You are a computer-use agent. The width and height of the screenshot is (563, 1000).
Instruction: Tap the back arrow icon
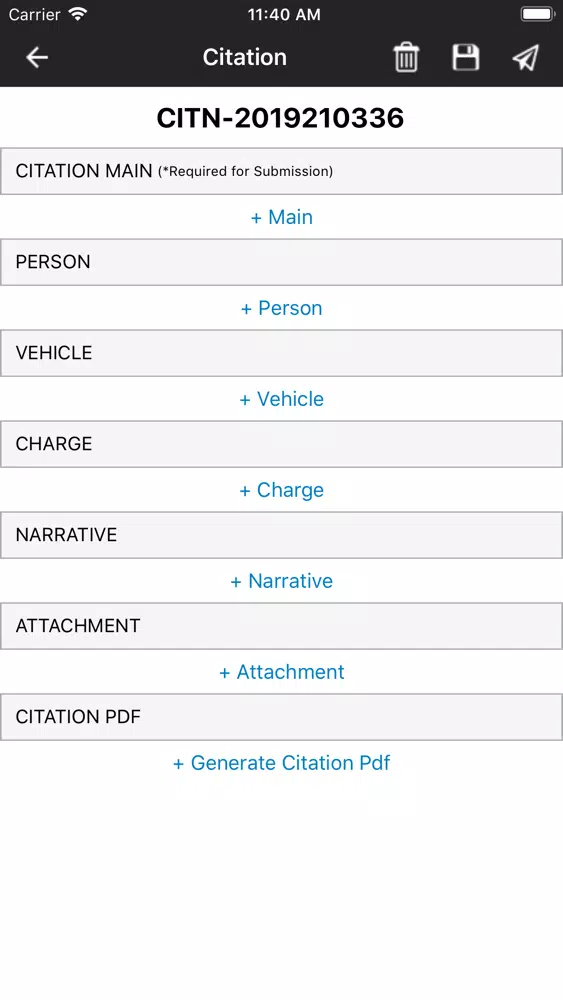point(37,57)
